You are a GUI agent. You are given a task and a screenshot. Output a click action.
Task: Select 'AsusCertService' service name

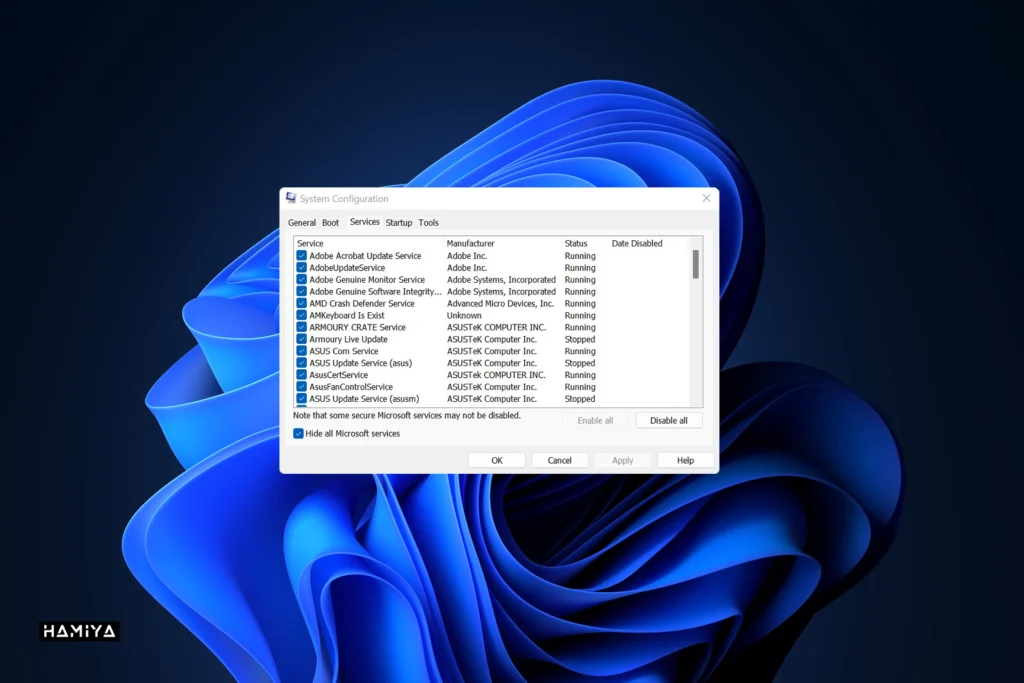[338, 375]
